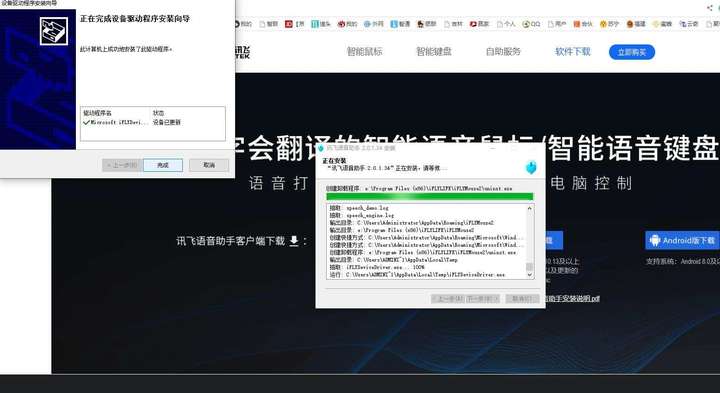
Task: Click the 驱动程序名 column header
Action: [97, 113]
